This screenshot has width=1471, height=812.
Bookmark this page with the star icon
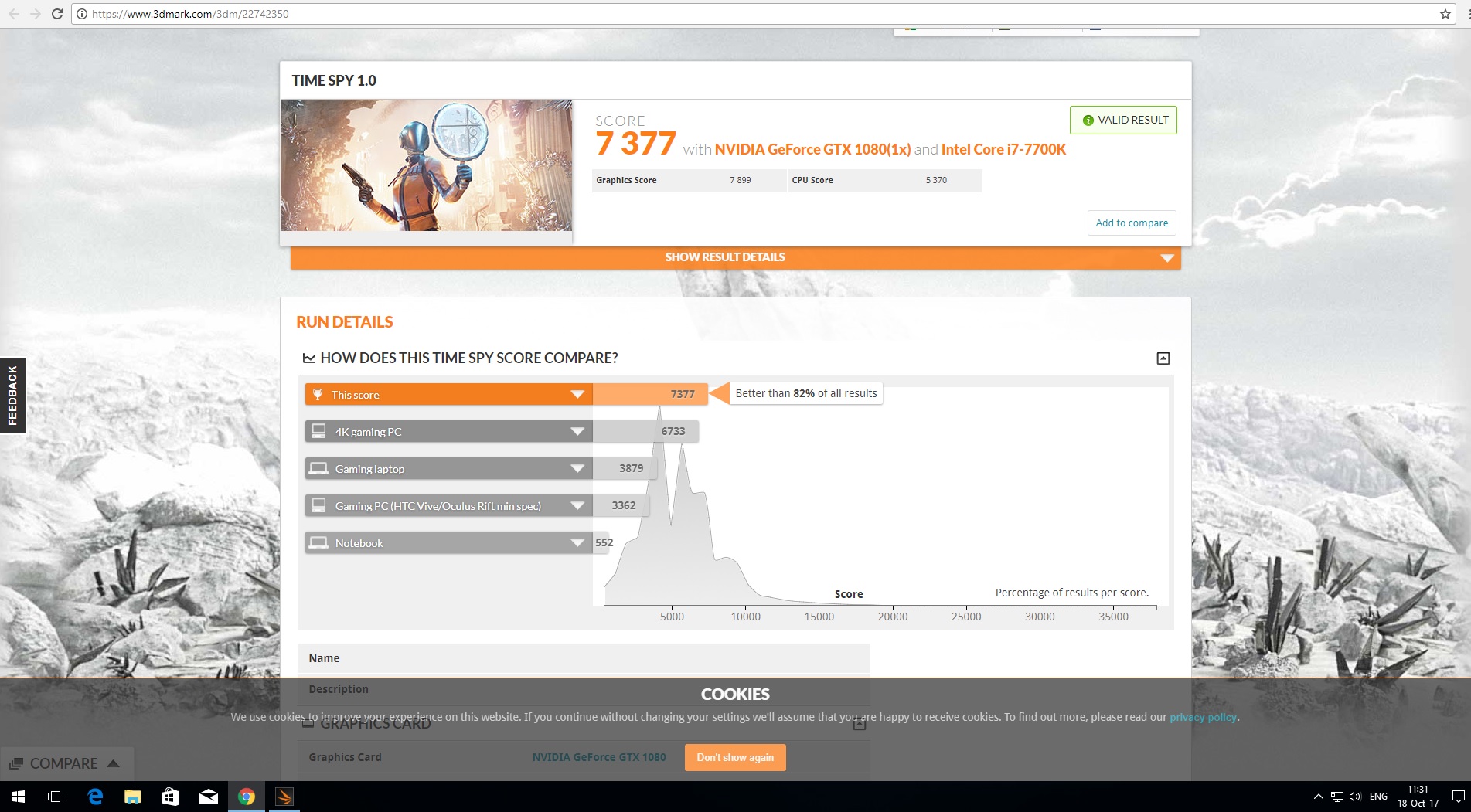[x=1445, y=14]
